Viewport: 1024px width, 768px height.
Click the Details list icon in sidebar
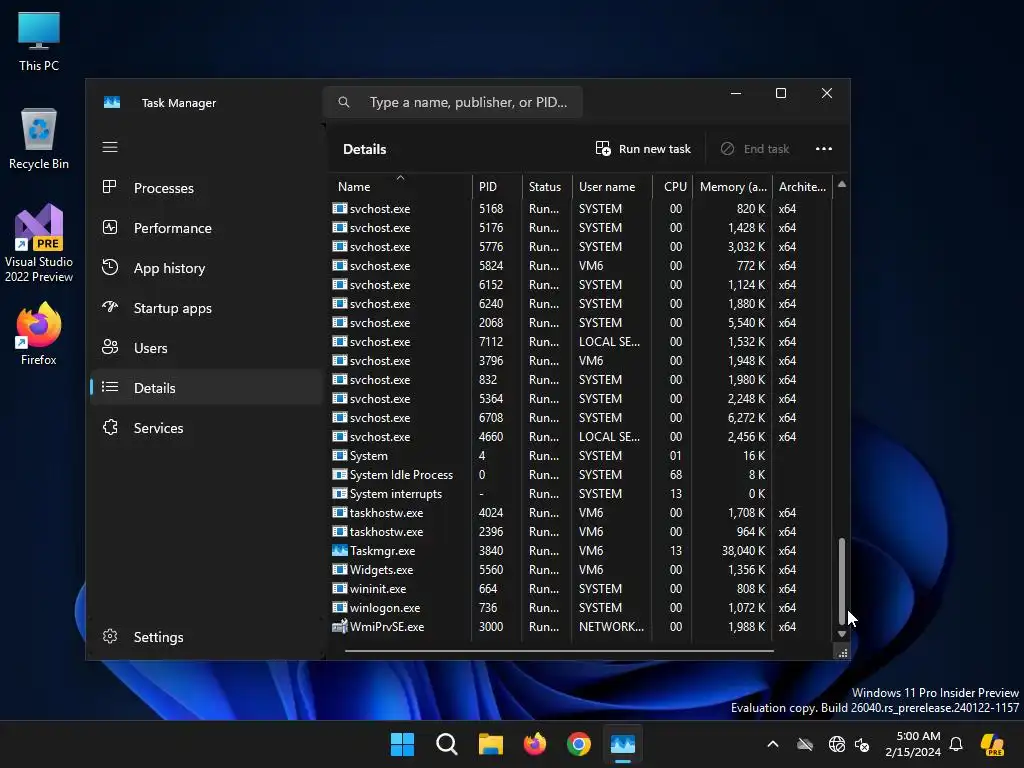(110, 387)
